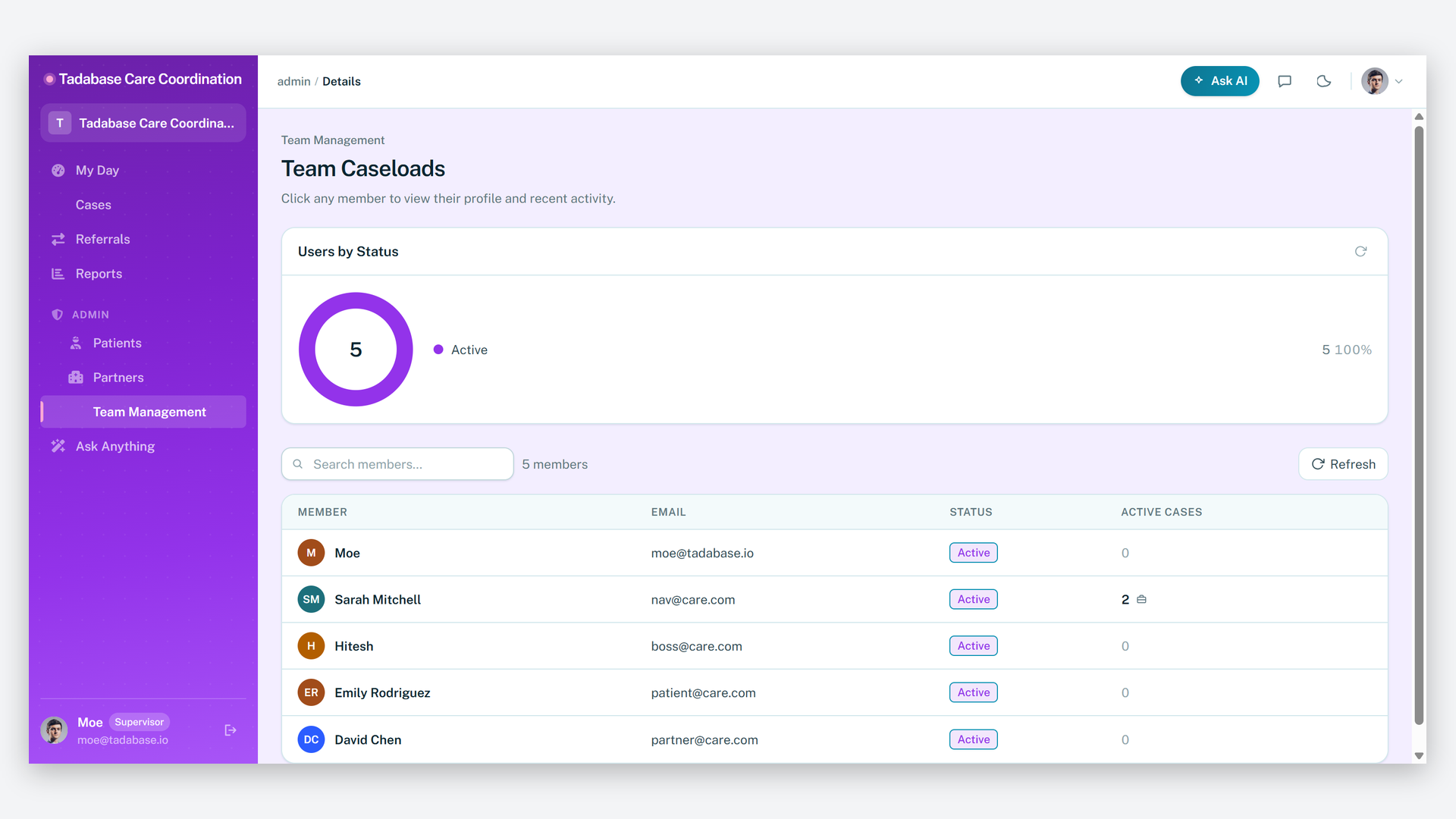Focus the Search members field
1456x819 pixels.
[x=397, y=464]
